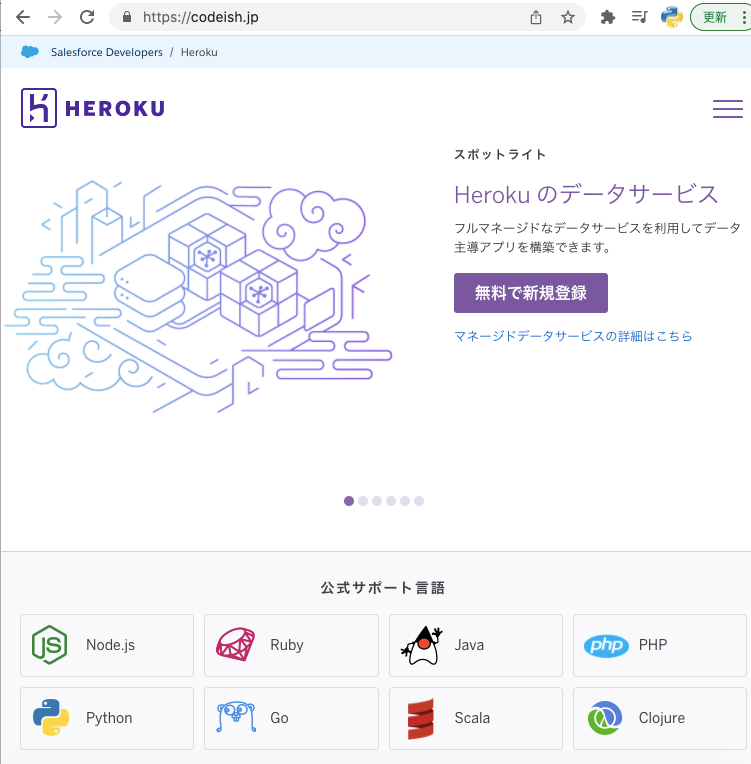Open the Clojure language label
The height and width of the screenshot is (764, 751).
[661, 718]
